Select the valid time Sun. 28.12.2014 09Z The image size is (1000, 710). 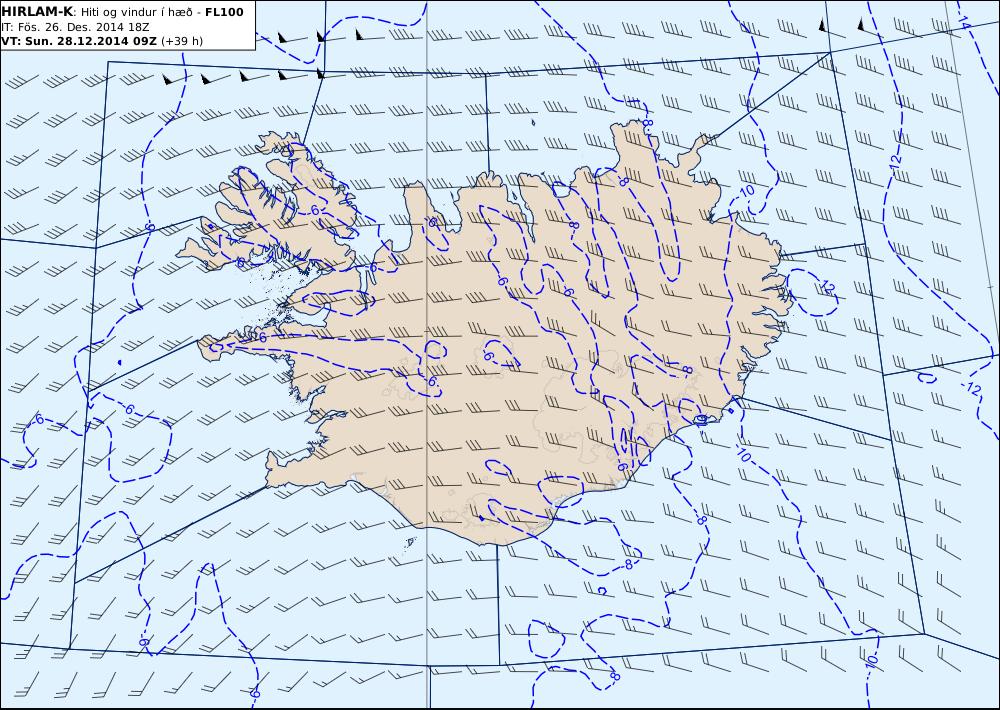[90, 41]
